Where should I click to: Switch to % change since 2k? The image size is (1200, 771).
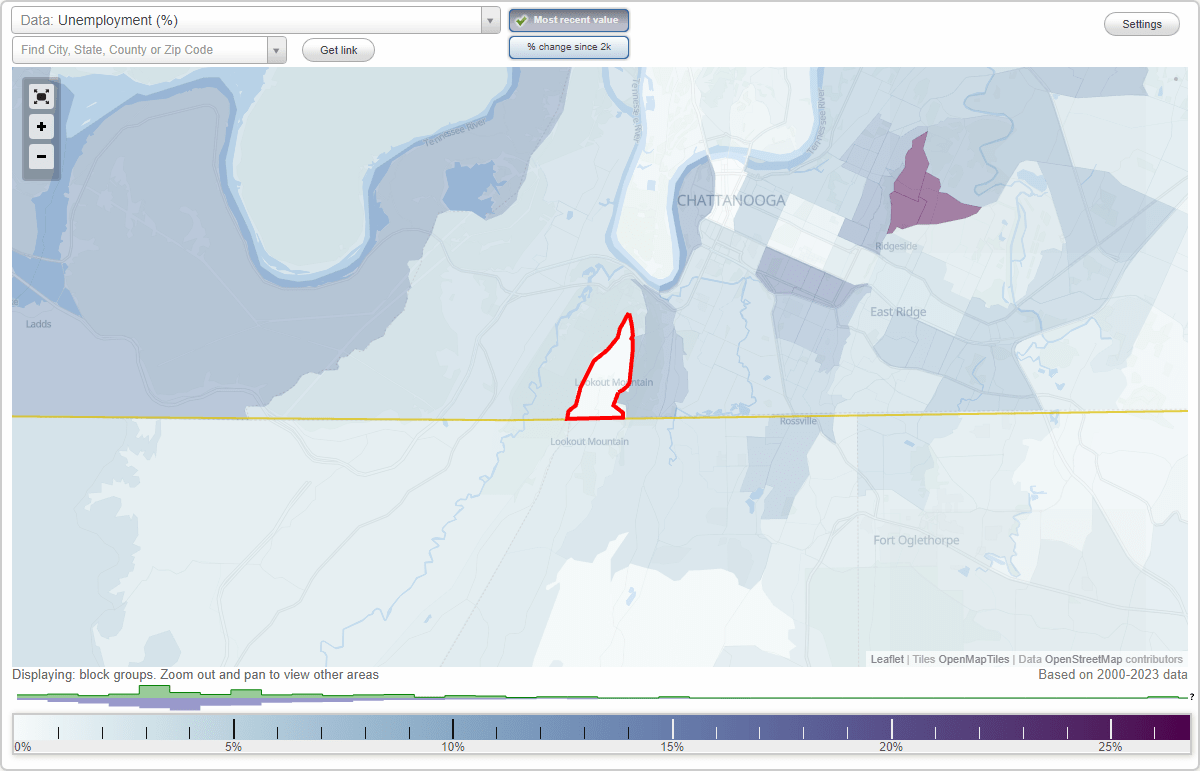click(569, 47)
